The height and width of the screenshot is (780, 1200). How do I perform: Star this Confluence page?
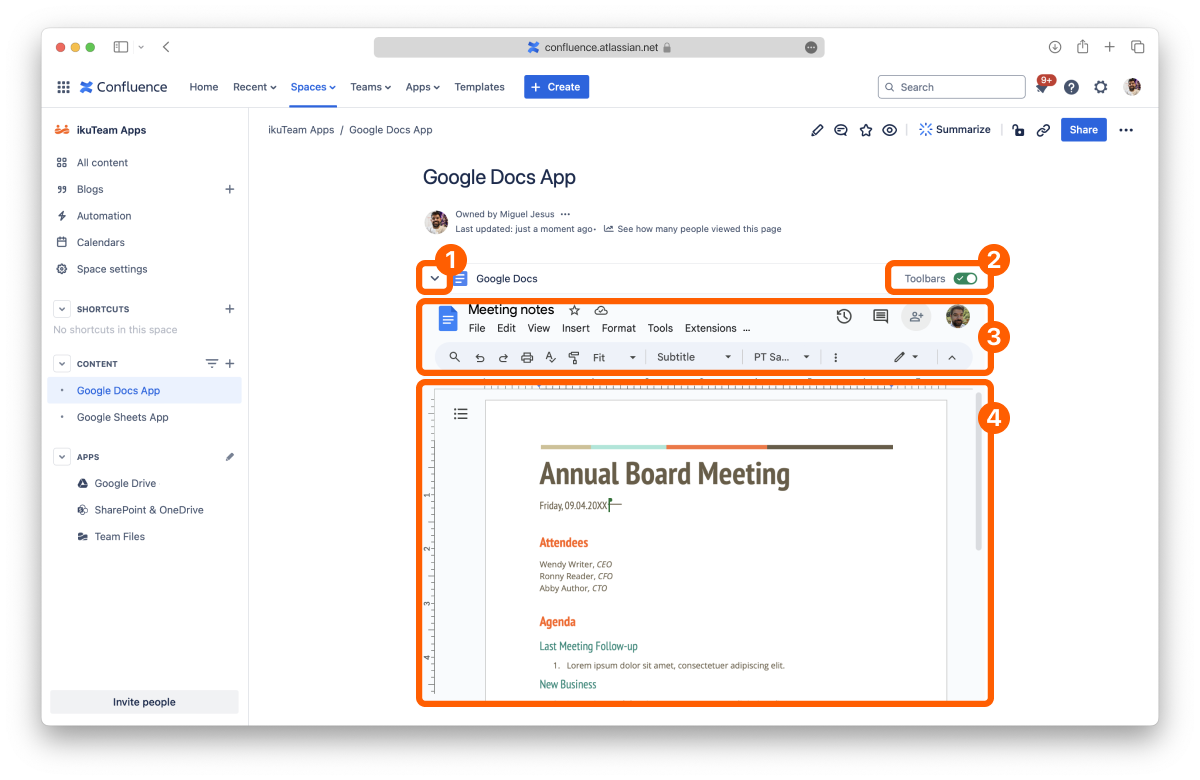tap(866, 130)
